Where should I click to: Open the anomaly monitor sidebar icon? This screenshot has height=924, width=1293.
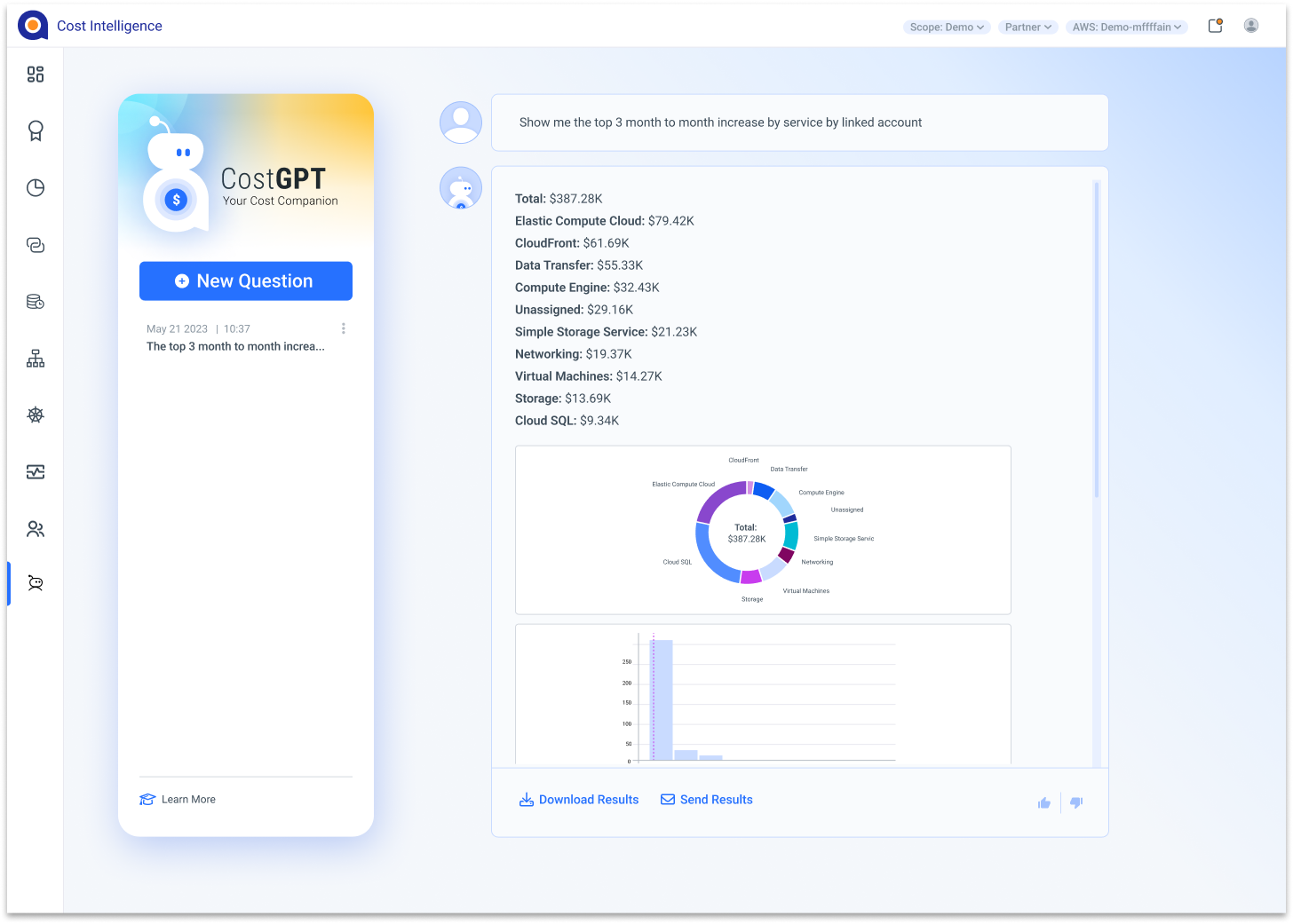[36, 472]
